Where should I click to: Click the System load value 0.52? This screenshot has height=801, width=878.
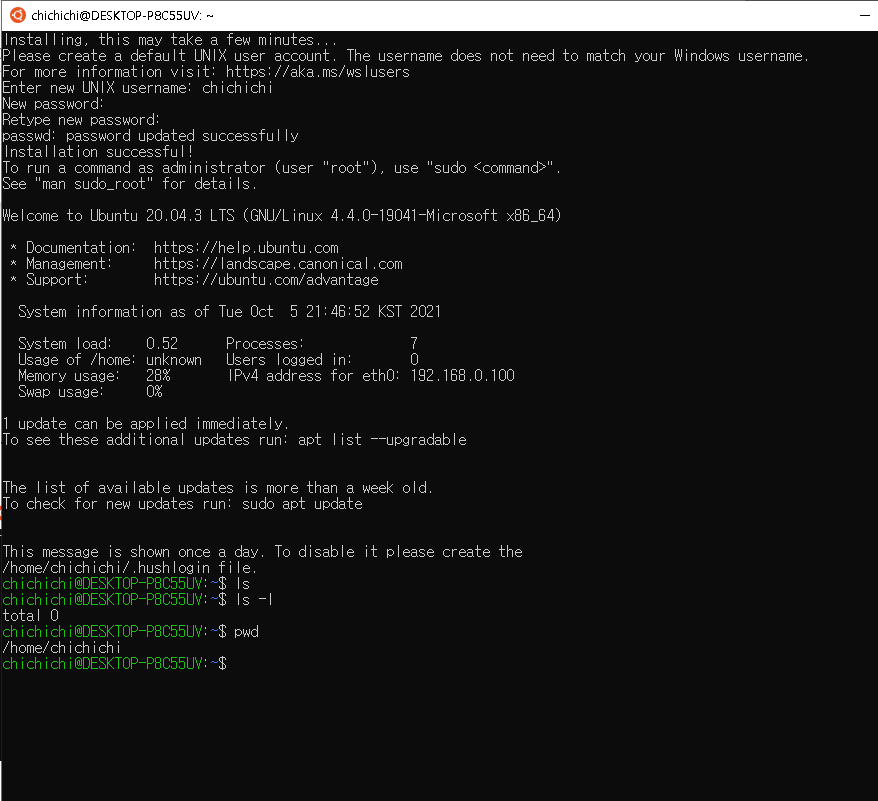point(162,343)
